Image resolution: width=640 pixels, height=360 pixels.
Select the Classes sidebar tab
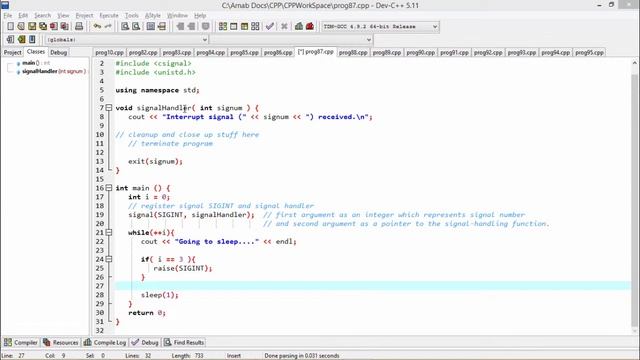tap(36, 52)
